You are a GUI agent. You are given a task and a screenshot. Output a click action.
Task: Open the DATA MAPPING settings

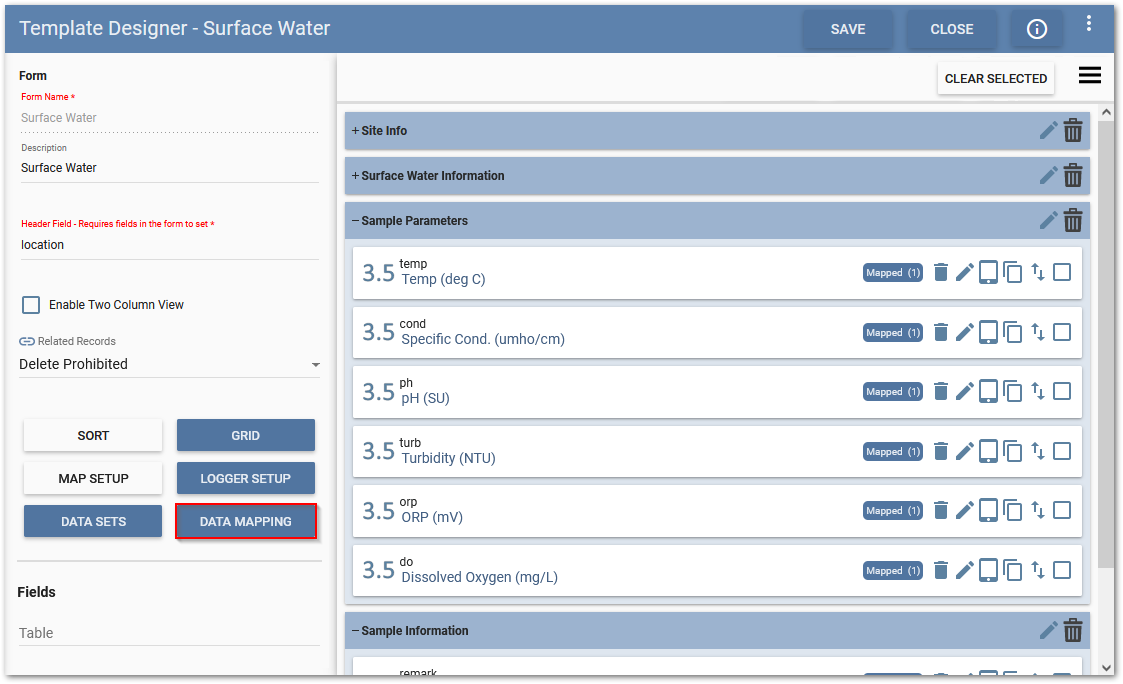click(245, 521)
